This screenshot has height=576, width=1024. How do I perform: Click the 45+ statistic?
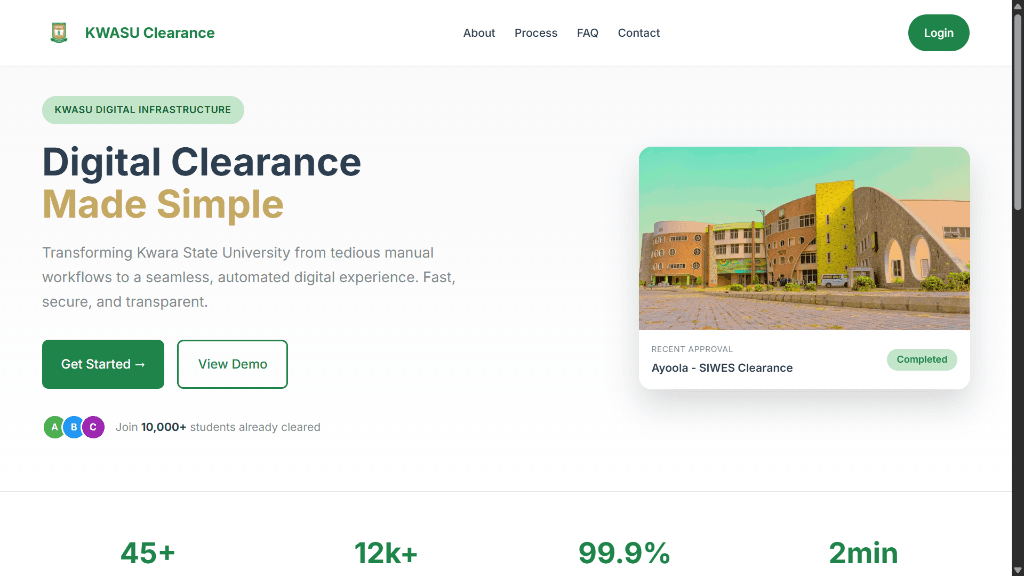click(148, 553)
